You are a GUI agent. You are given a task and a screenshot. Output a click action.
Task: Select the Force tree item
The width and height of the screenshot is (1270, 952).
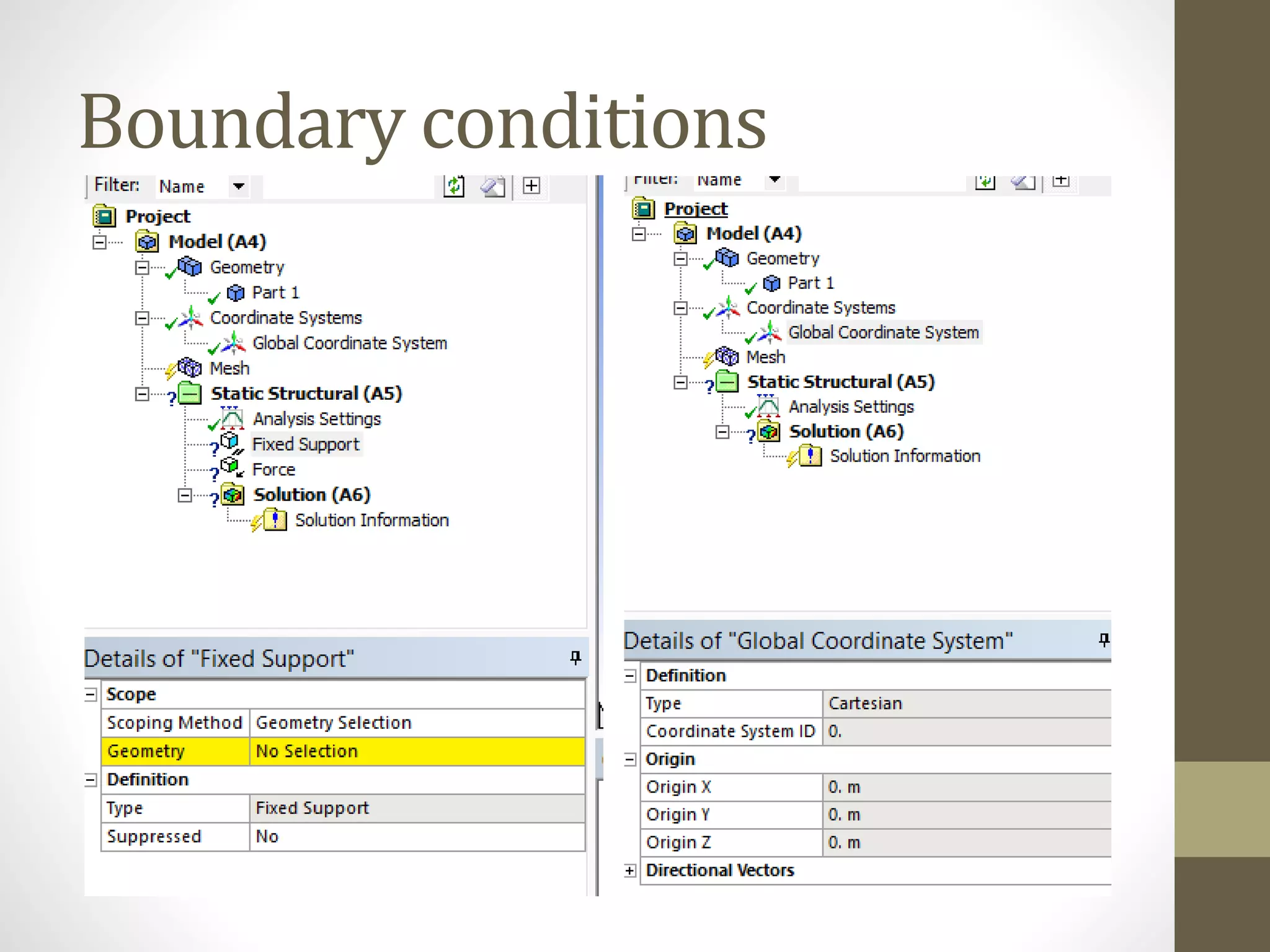tap(273, 470)
